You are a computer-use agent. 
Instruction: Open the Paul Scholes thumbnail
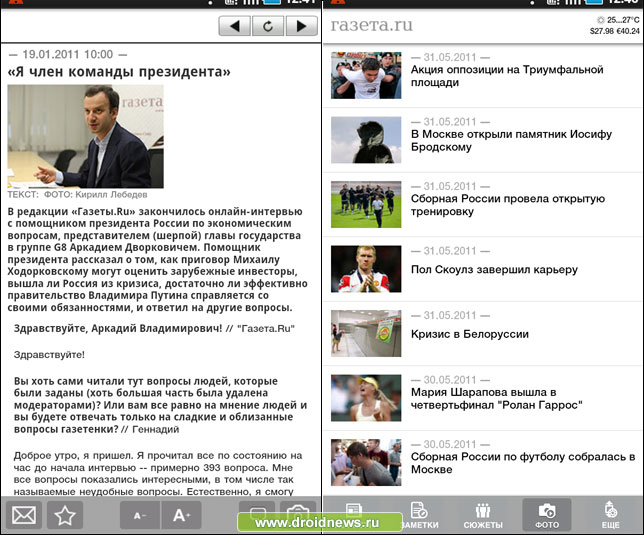point(366,269)
